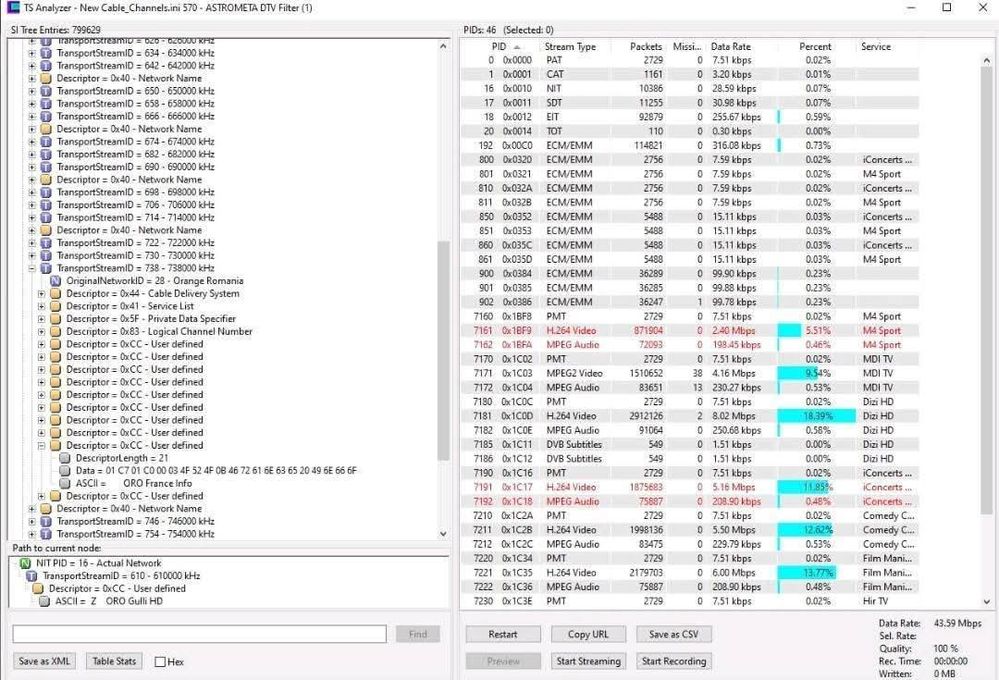999x680 pixels.
Task: Click the TransportStreamID = 610 icon in path panel
Action: pos(32,576)
